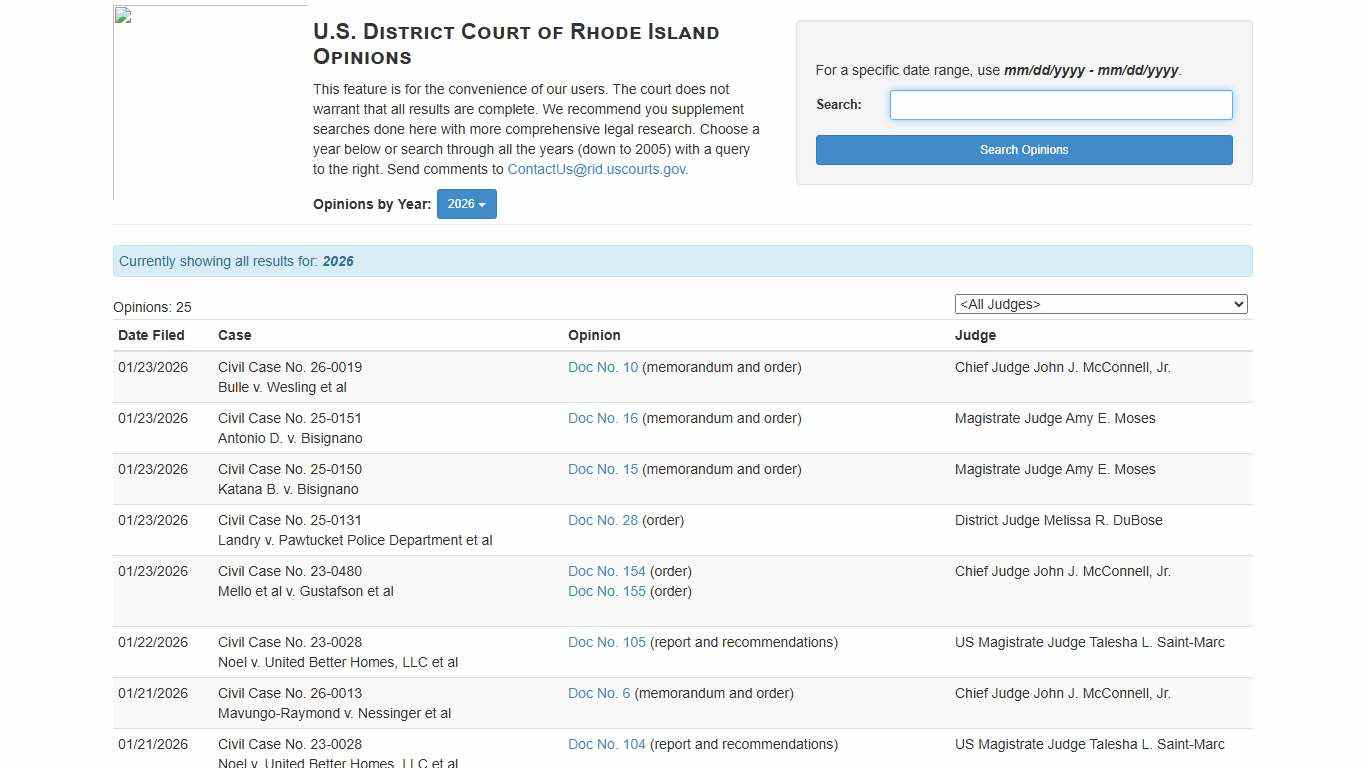Viewport: 1366px width, 768px height.
Task: Open Doc No. 16 for Antonio D. v. Bisignano
Action: [602, 418]
